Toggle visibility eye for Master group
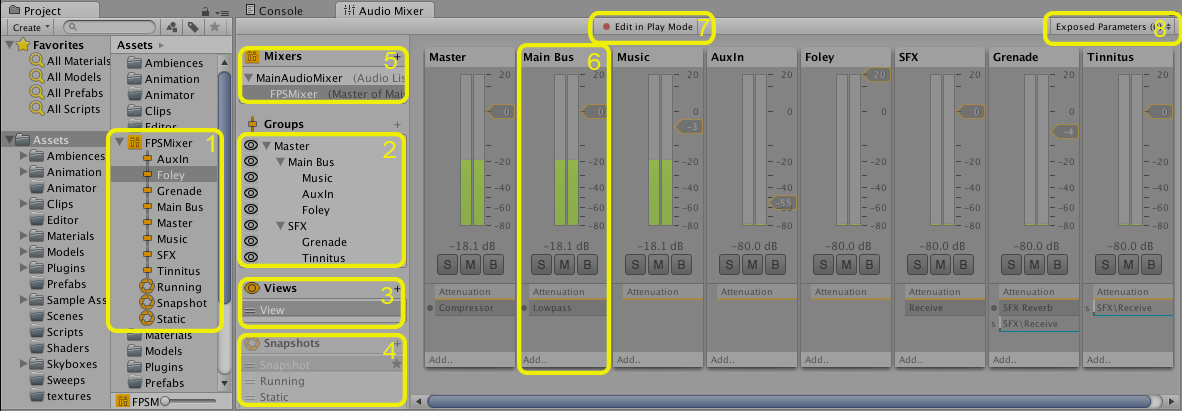The image size is (1182, 411). (251, 146)
